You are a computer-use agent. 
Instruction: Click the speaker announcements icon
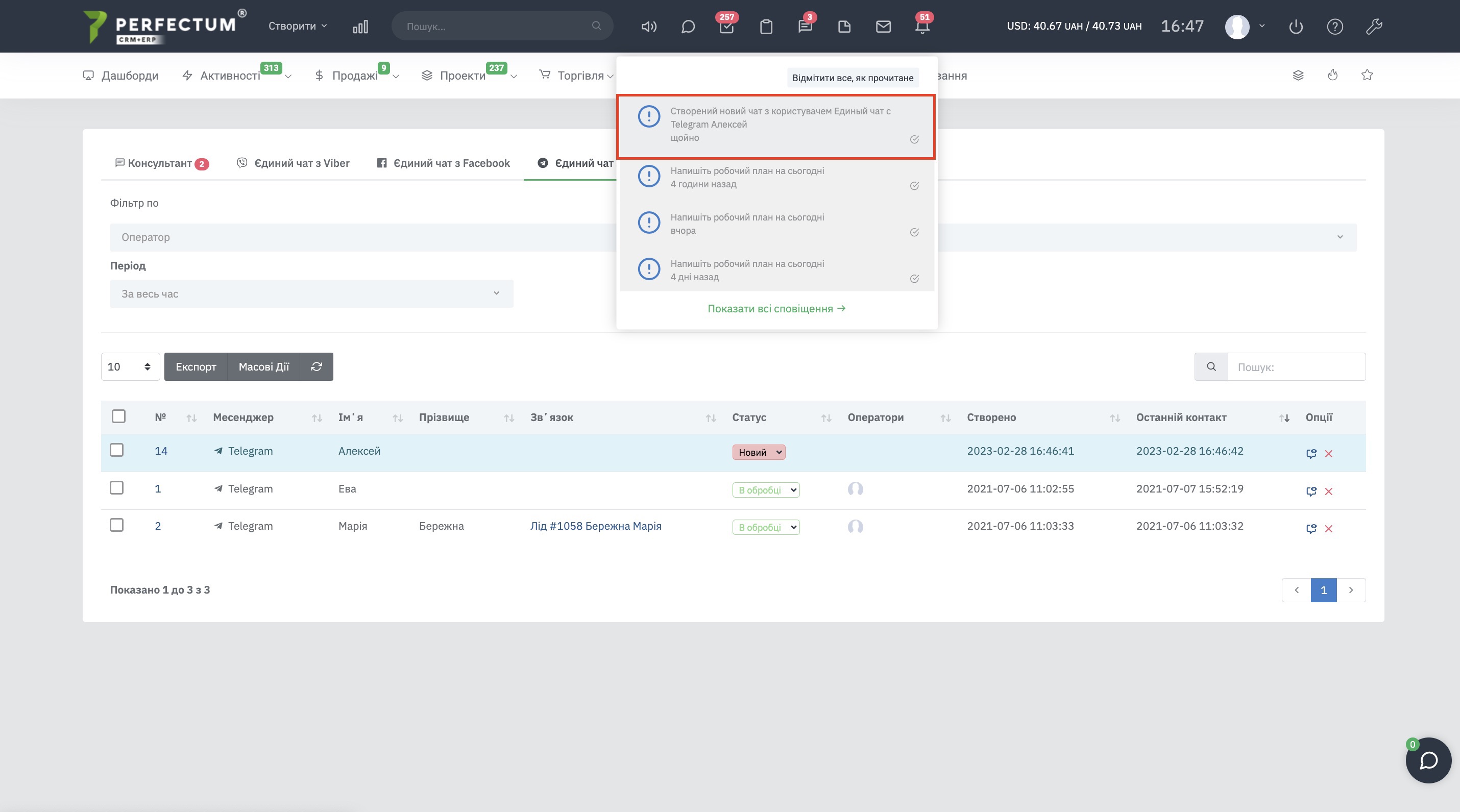649,27
